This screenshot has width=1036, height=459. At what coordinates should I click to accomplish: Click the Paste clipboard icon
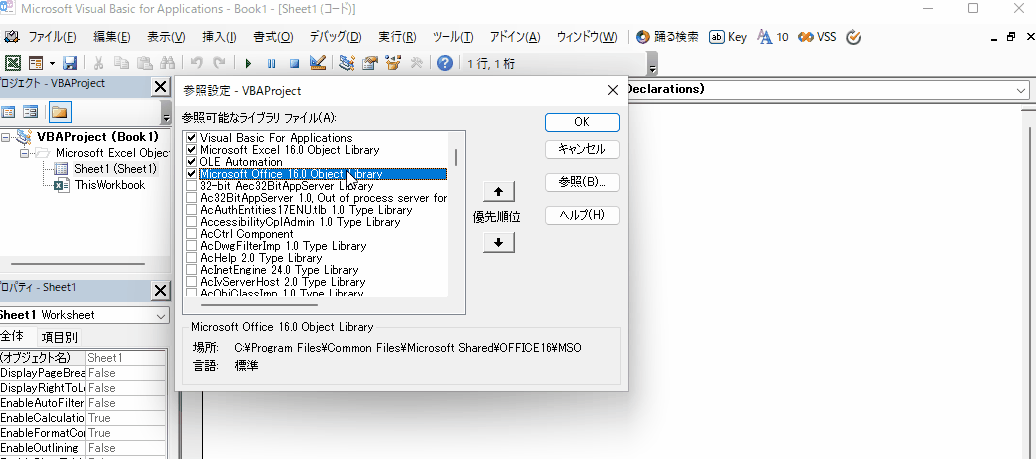pyautogui.click(x=144, y=63)
